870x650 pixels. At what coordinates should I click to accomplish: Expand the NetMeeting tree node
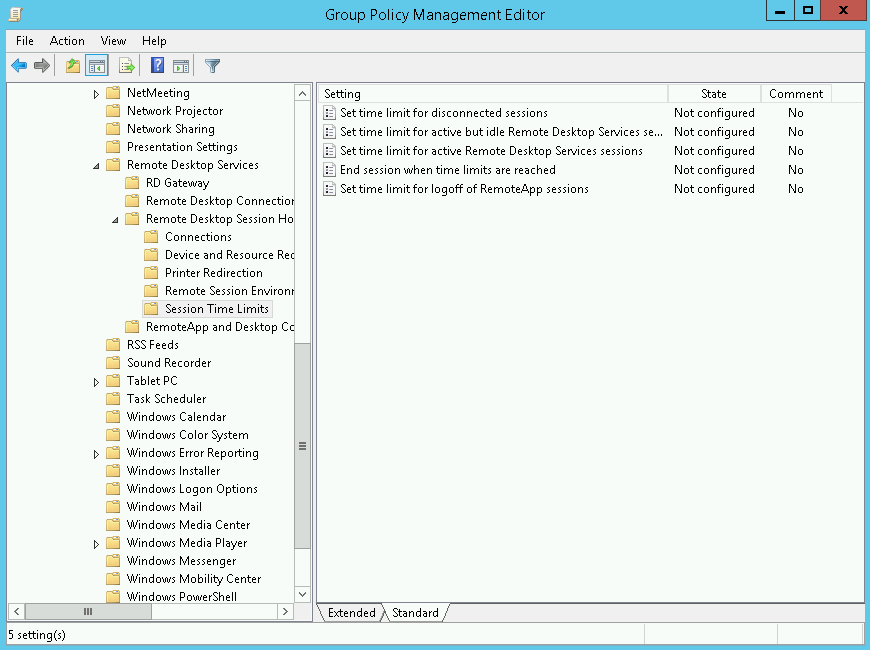pos(96,94)
